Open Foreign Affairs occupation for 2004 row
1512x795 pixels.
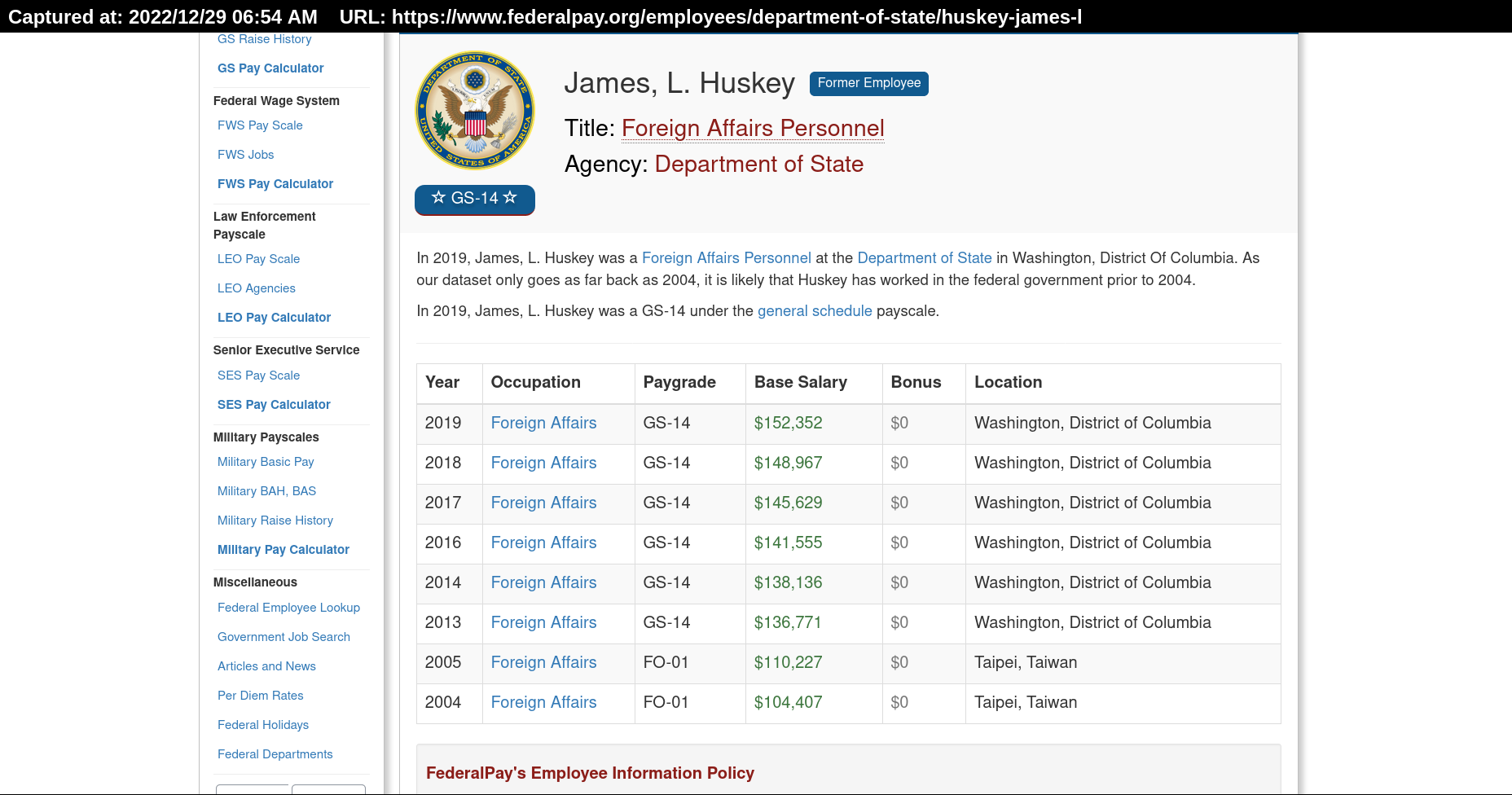point(543,703)
